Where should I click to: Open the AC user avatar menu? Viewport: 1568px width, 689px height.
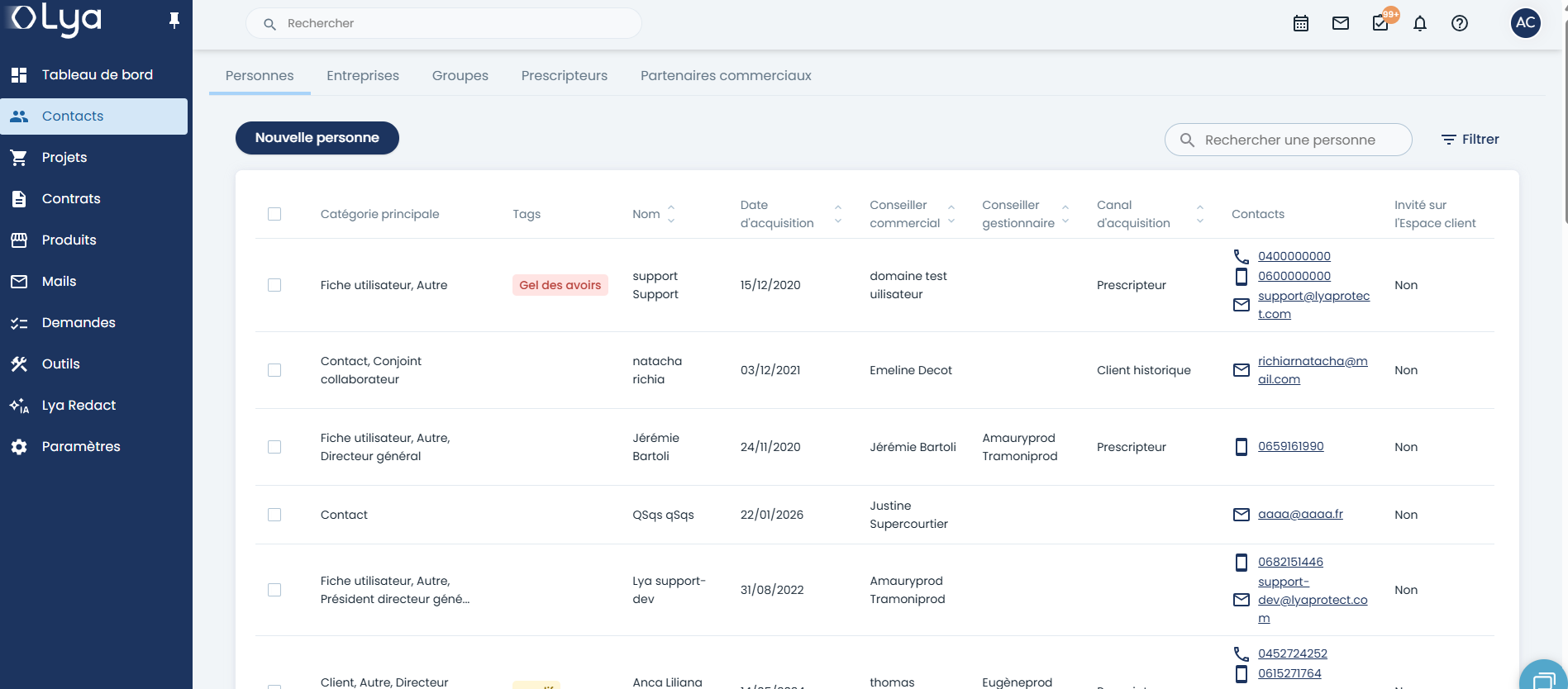(1525, 23)
